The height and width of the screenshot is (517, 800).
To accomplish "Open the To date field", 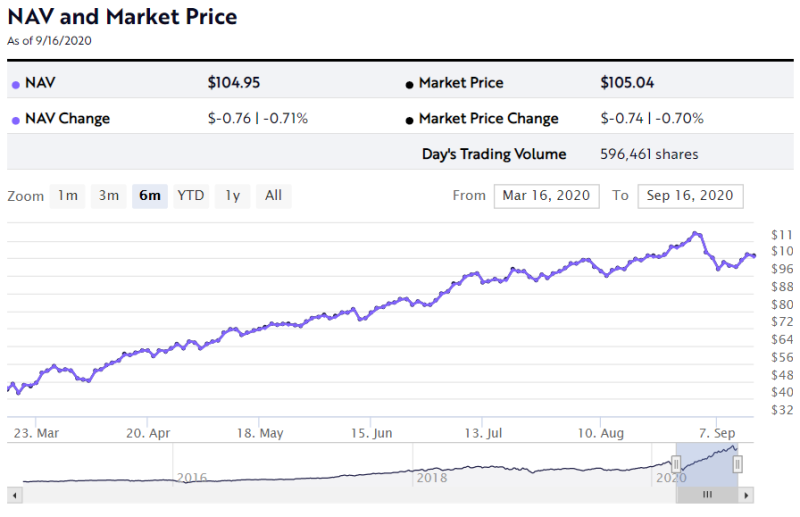I will tap(689, 196).
